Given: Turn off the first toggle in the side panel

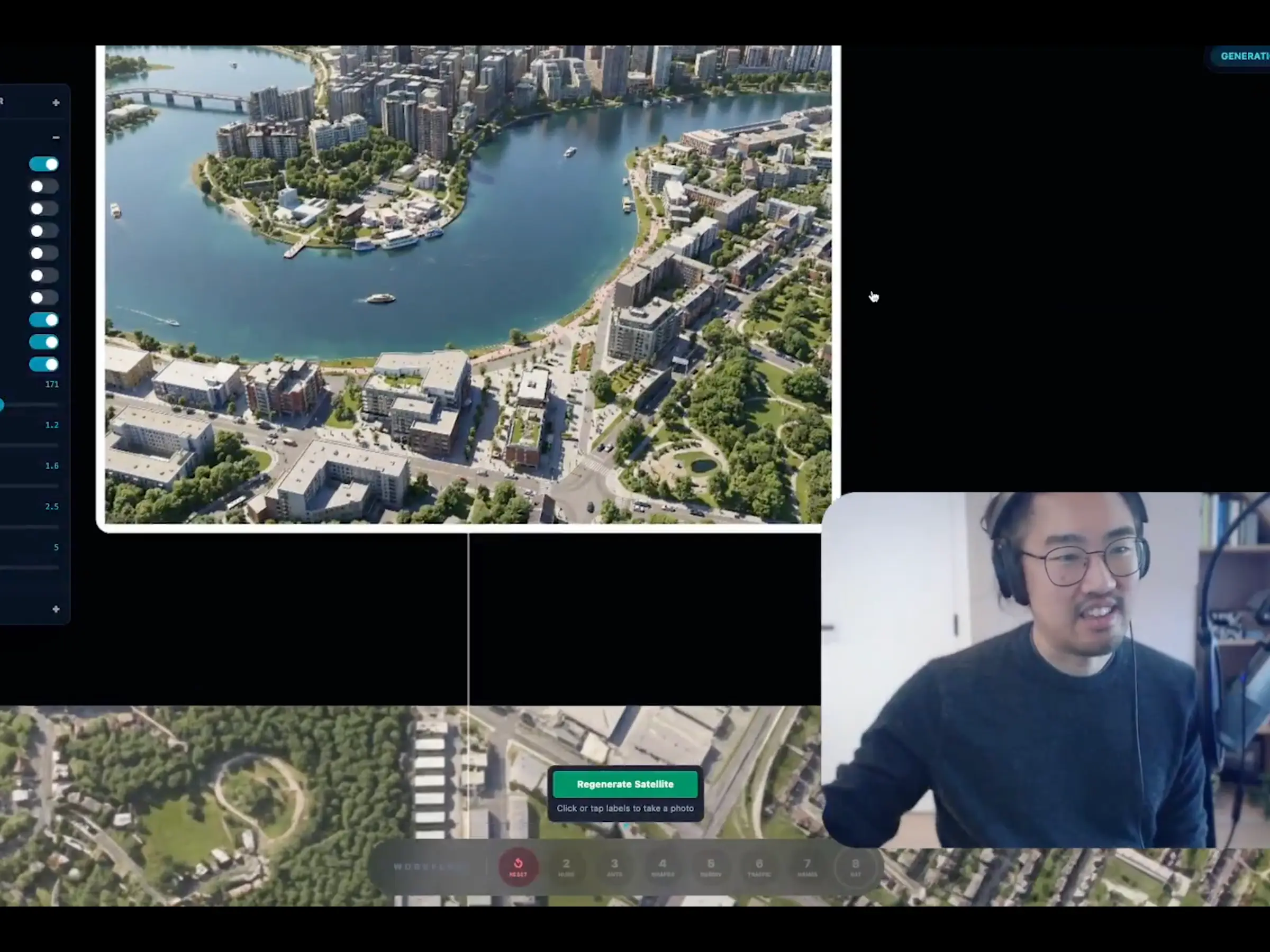Looking at the screenshot, I should [43, 164].
